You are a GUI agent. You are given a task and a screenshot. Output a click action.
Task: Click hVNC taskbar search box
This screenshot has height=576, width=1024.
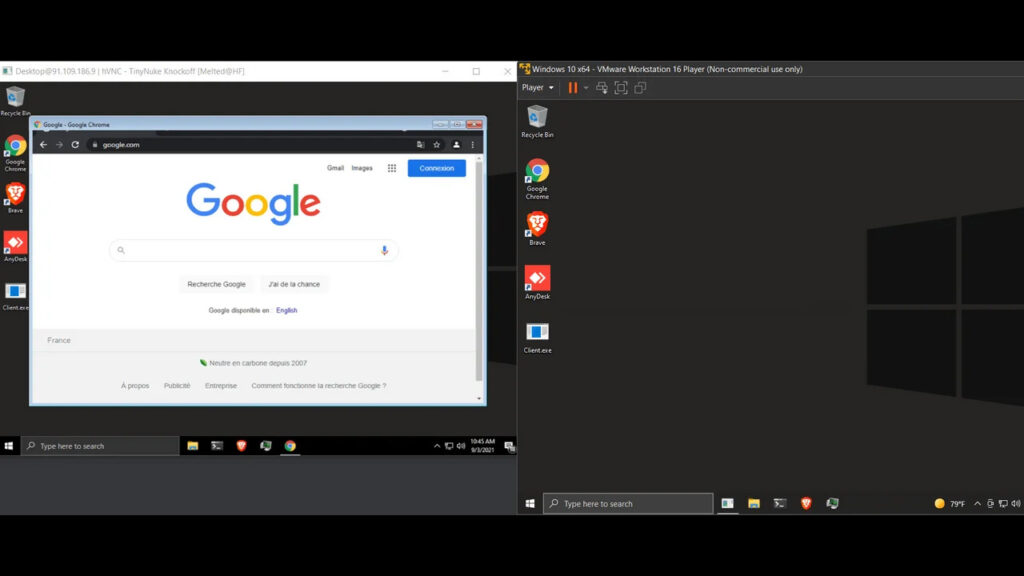[100, 446]
